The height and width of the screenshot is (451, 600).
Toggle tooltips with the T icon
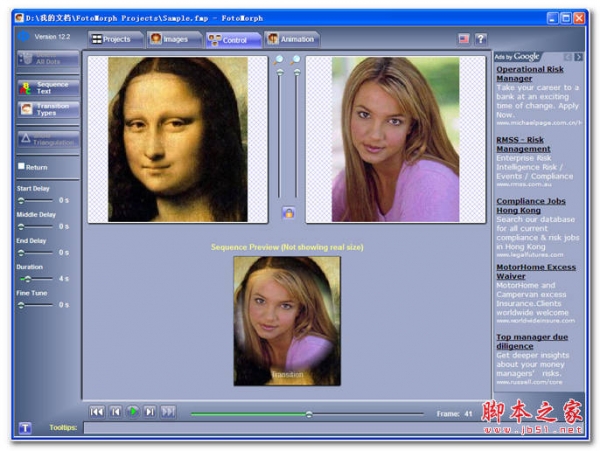tap(25, 428)
